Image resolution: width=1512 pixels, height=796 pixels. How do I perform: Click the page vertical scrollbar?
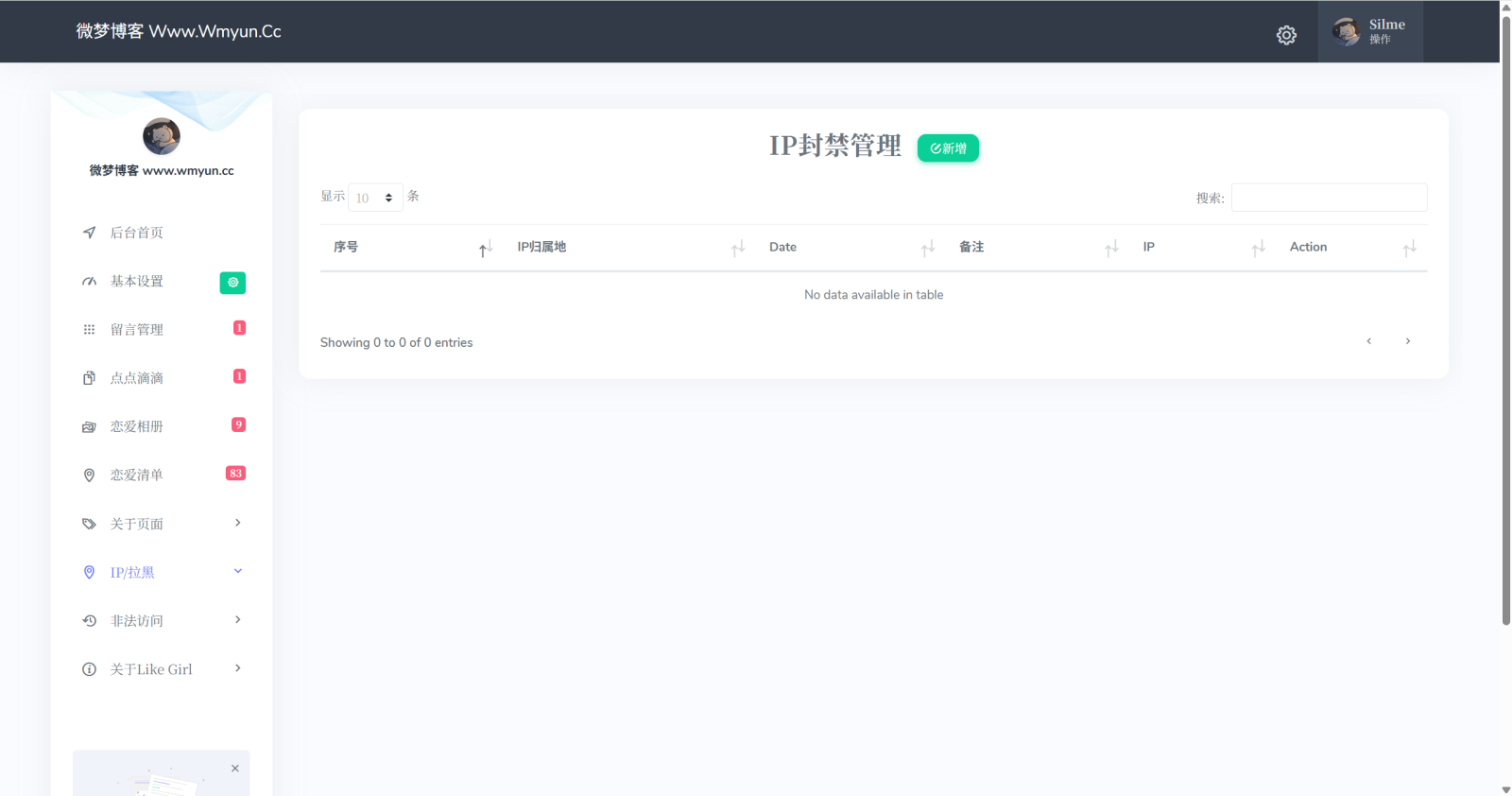pos(1506,320)
